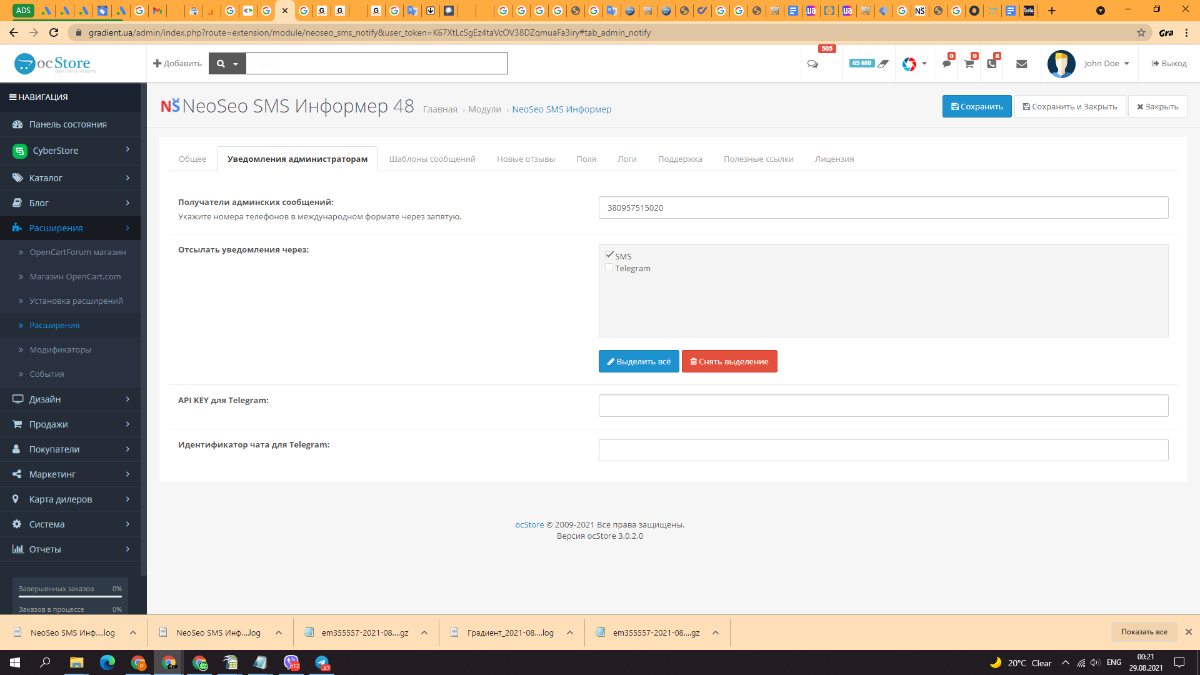Click the Сохранить и Закрыть button

point(1069,106)
